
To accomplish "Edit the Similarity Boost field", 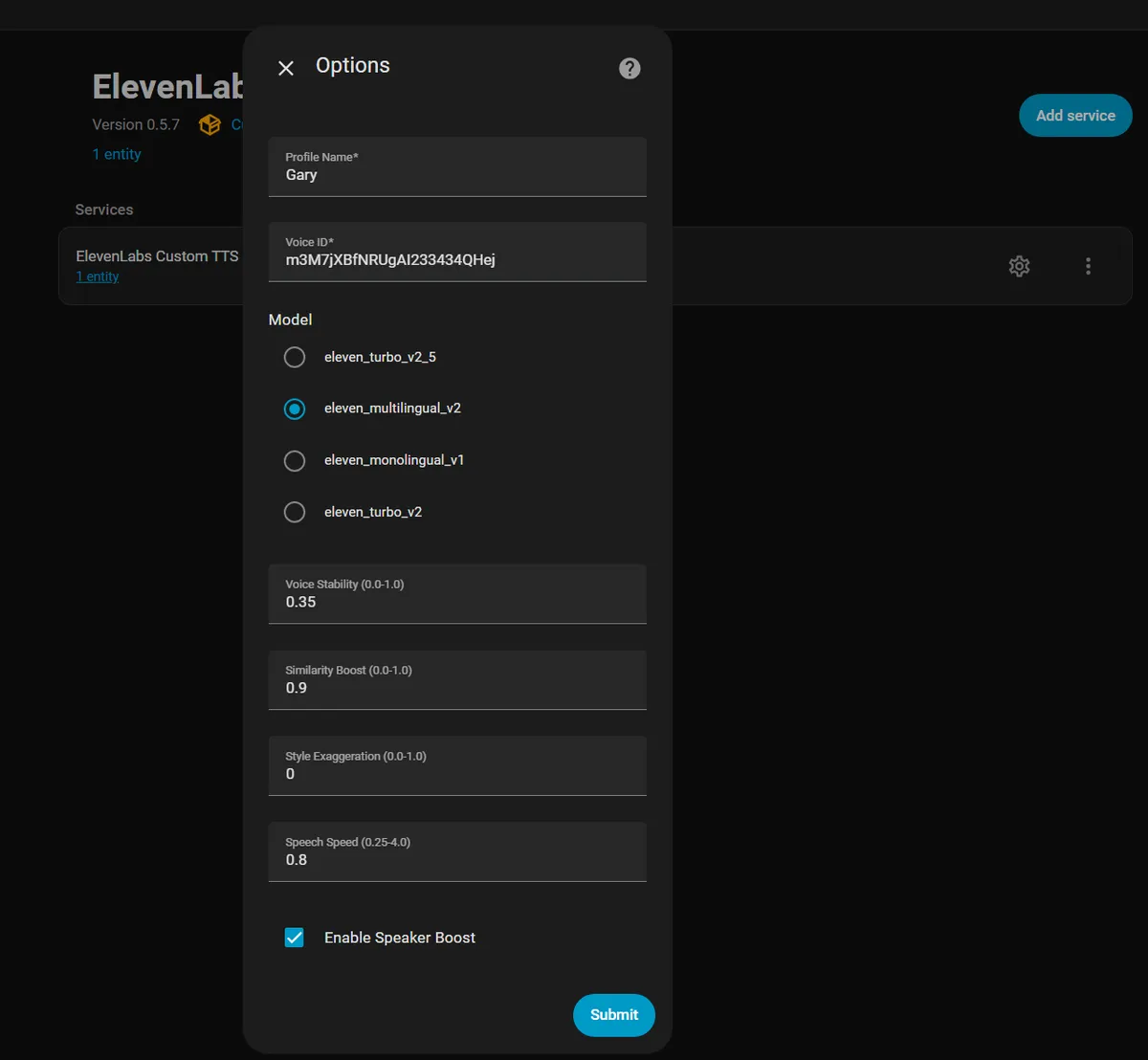I will [x=457, y=680].
